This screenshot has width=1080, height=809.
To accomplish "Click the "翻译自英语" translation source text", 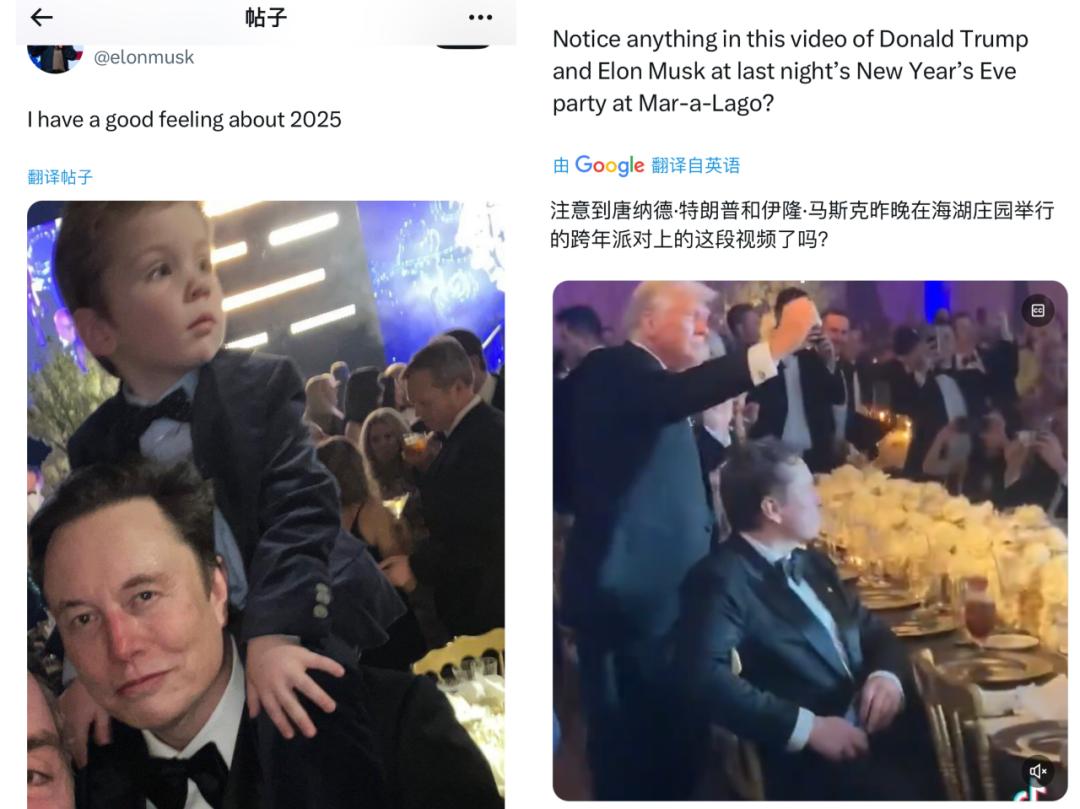I will 695,165.
